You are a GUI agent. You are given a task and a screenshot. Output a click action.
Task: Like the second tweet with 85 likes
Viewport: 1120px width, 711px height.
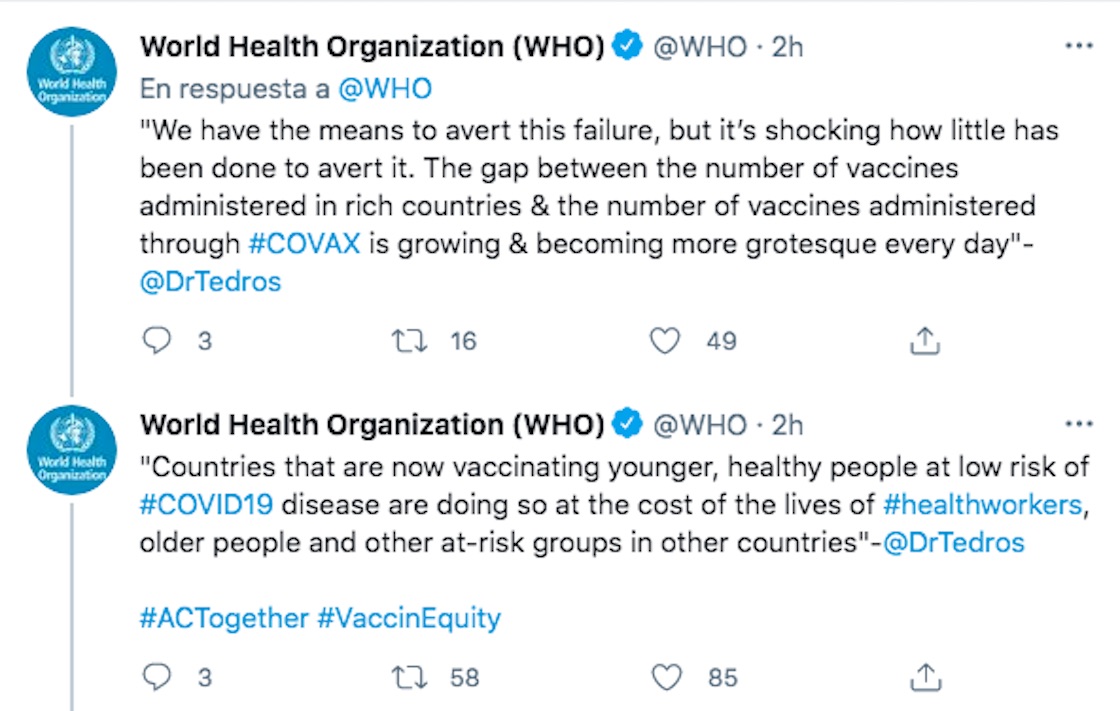coord(665,678)
